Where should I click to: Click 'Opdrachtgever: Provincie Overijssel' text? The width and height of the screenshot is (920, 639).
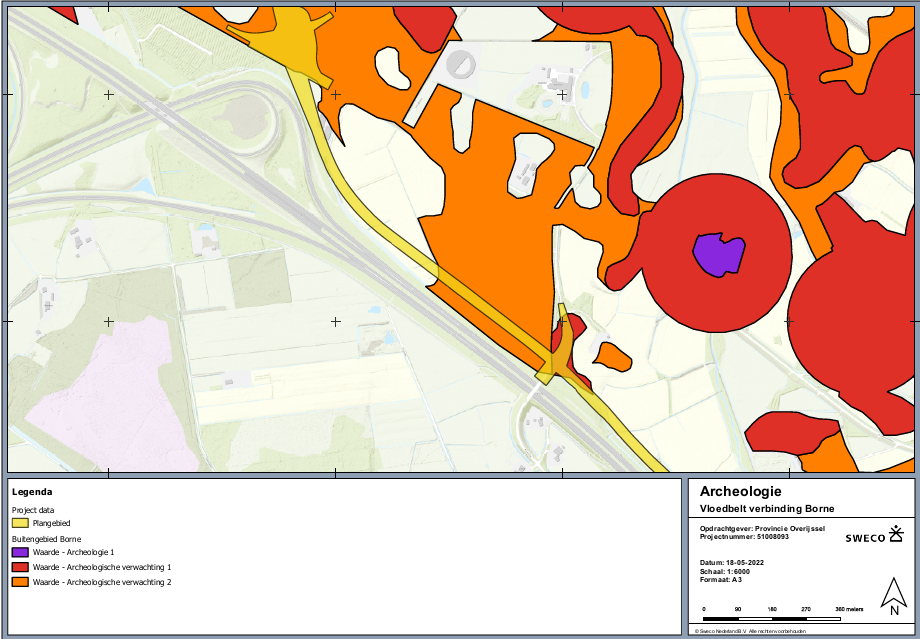click(x=763, y=528)
